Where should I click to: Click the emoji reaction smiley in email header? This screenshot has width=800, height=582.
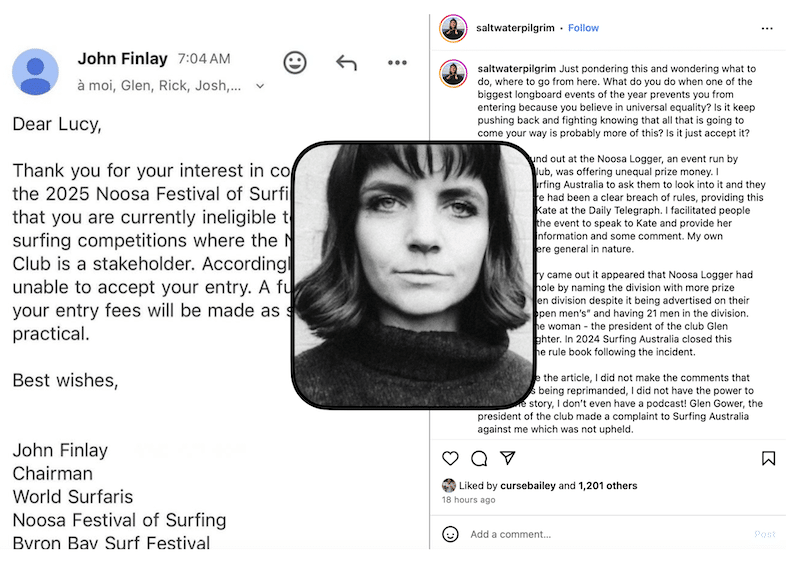(294, 63)
